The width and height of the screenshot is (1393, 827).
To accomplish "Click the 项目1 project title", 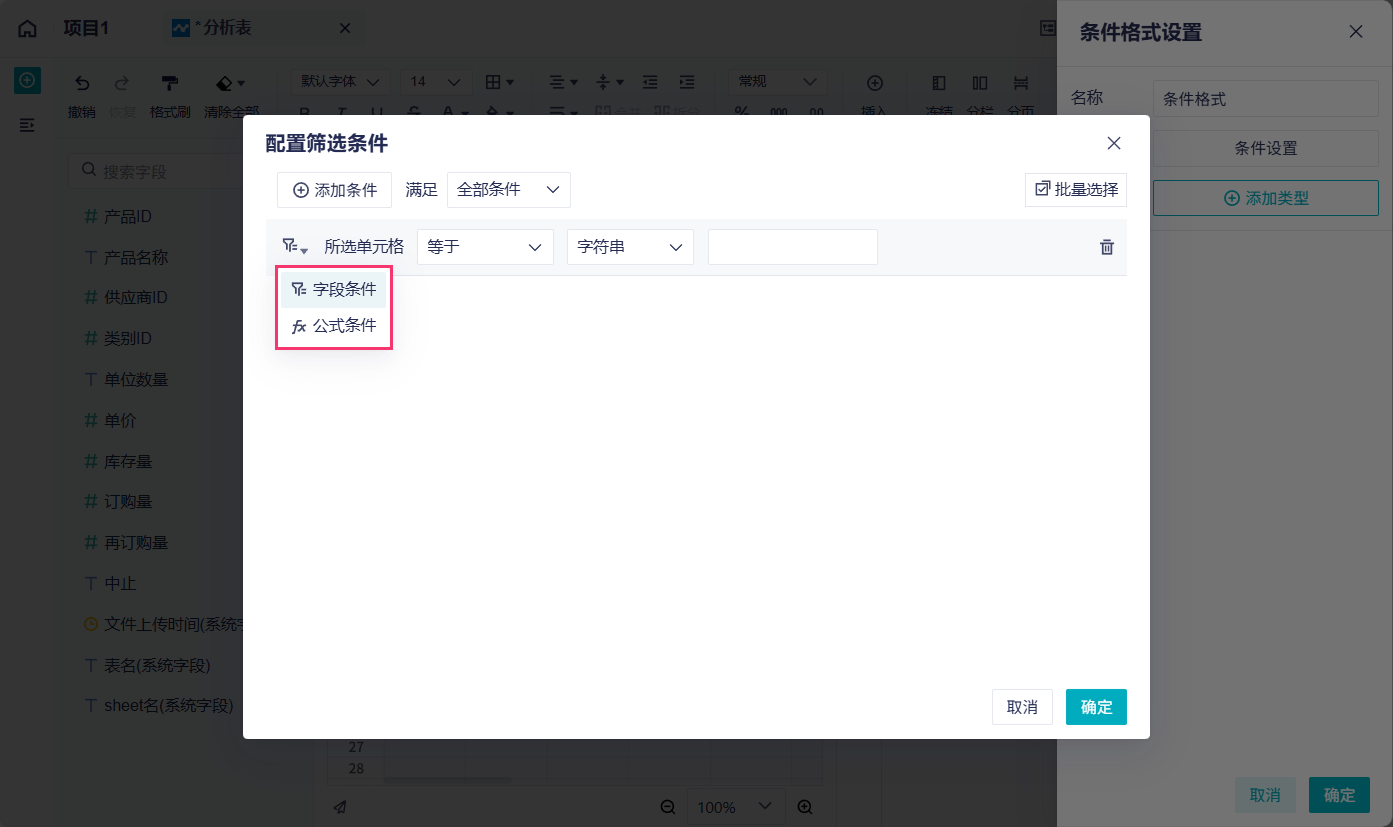I will [x=86, y=28].
